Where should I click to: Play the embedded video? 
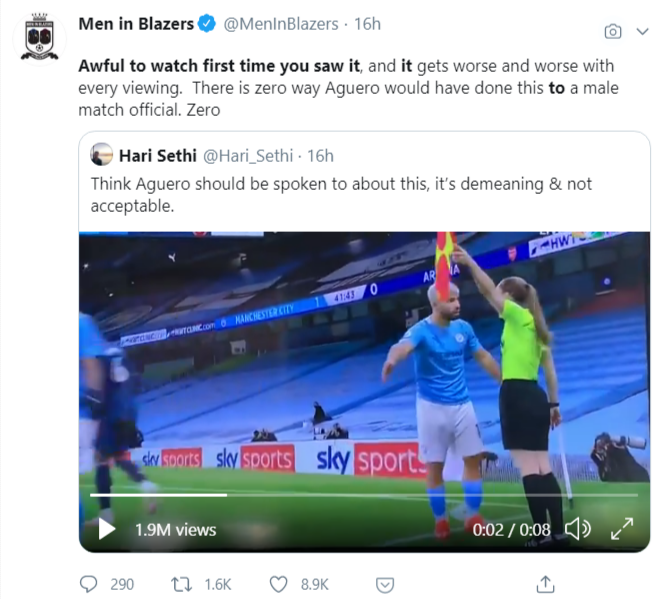click(x=107, y=529)
